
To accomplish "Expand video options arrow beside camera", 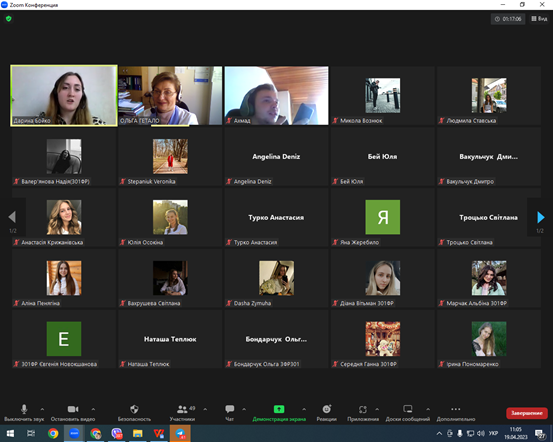I will pyautogui.click(x=93, y=409).
